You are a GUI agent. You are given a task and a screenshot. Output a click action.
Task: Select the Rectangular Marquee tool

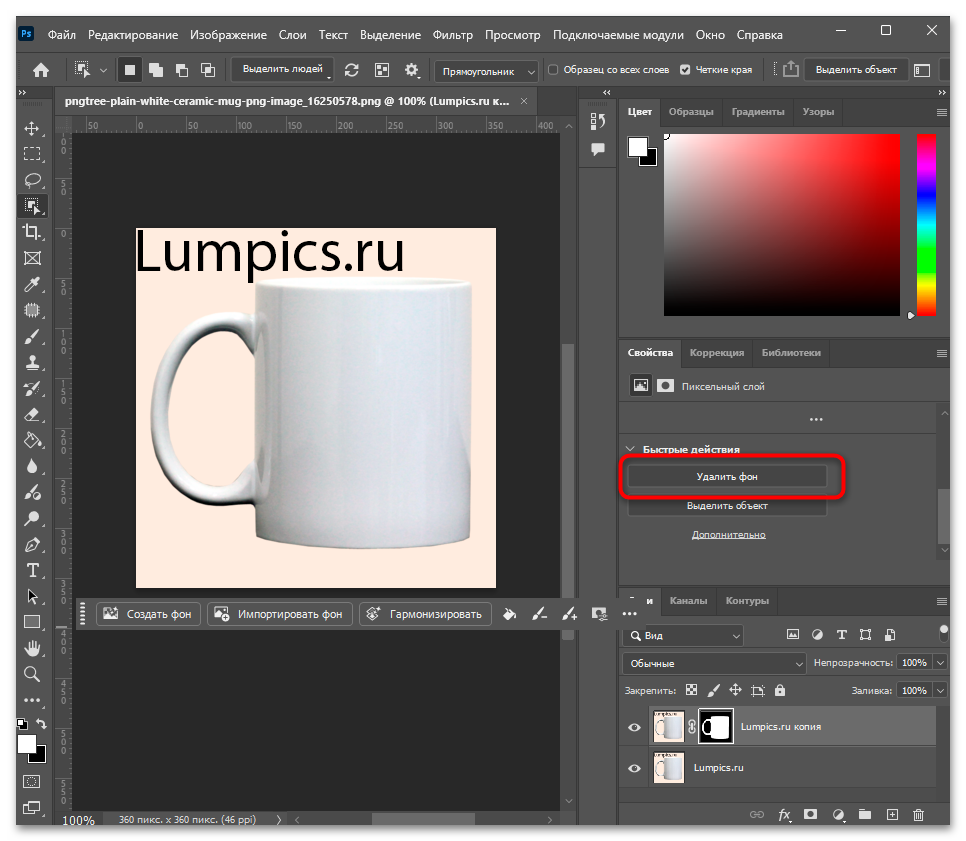pos(32,153)
